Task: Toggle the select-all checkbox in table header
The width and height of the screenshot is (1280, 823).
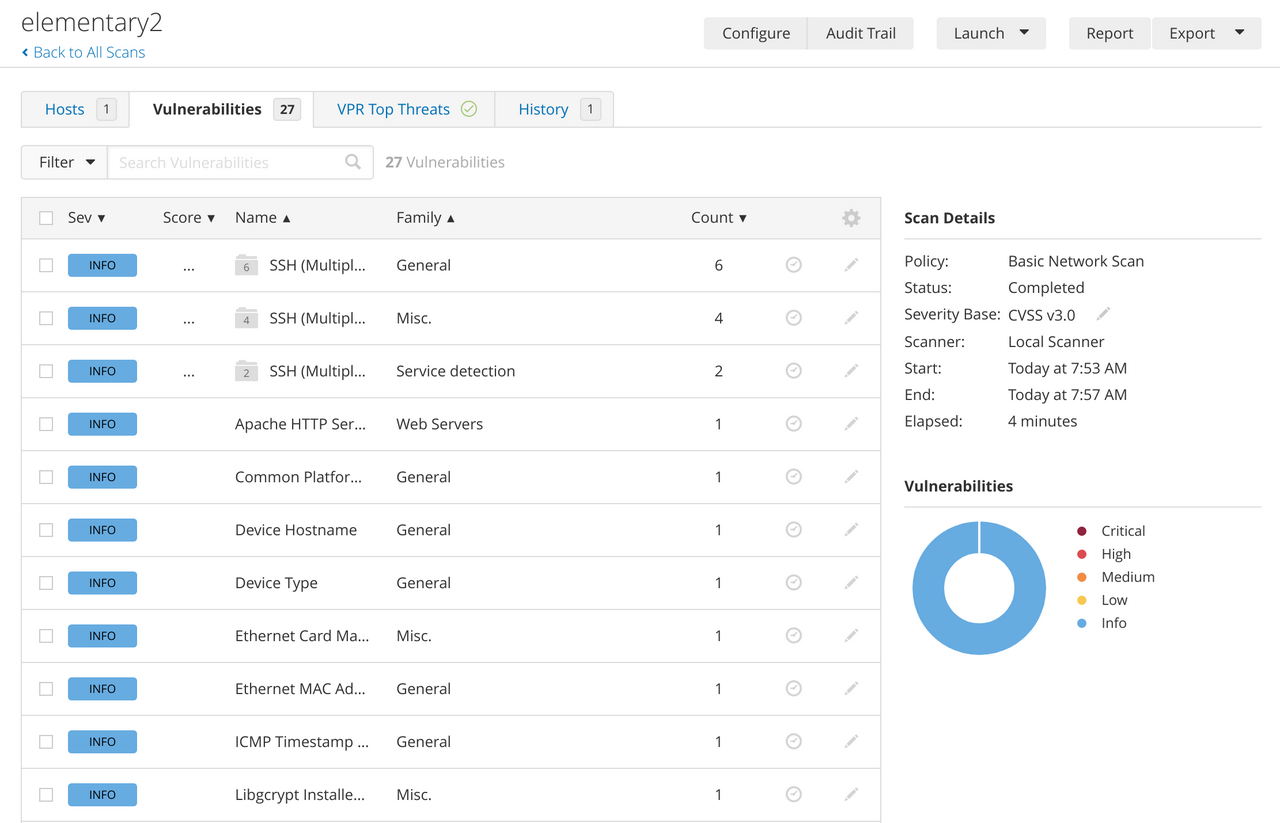Action: point(46,218)
